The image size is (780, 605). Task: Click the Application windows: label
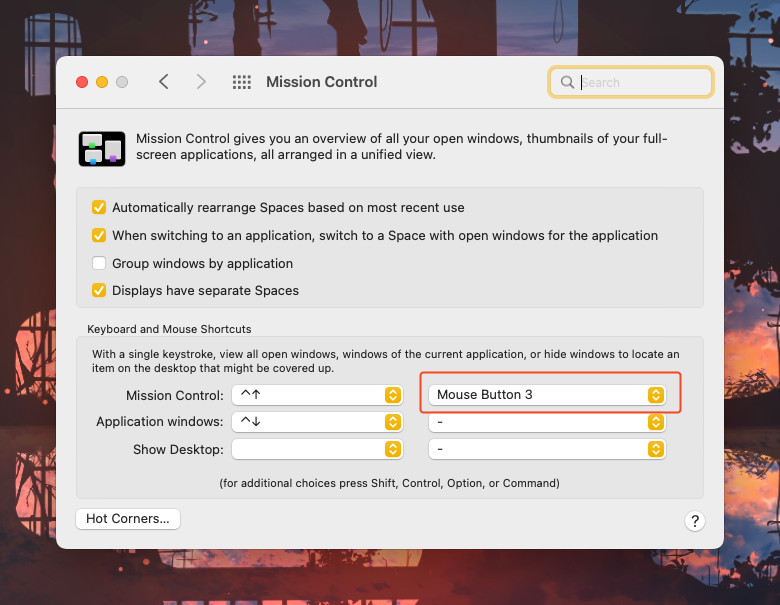click(160, 421)
